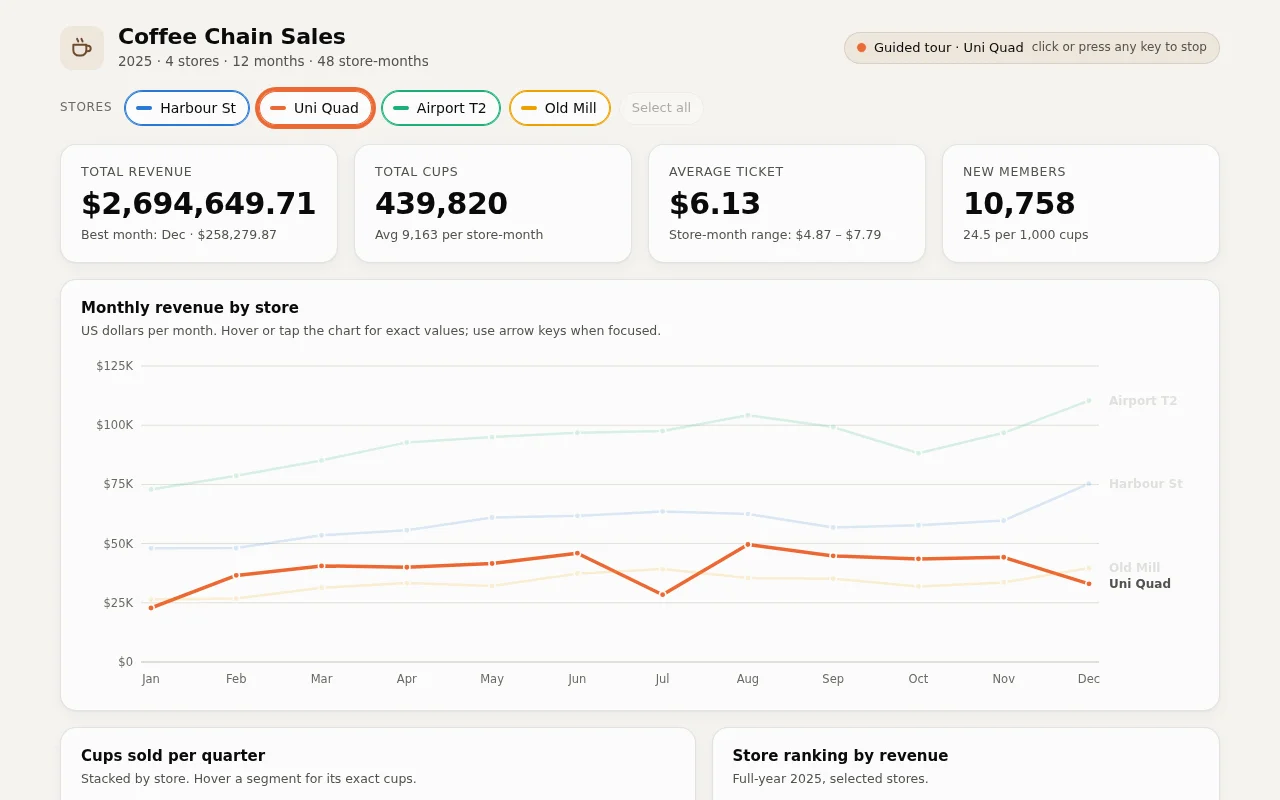Toggle the Harbour St store chip
The image size is (1280, 800).
click(x=187, y=108)
